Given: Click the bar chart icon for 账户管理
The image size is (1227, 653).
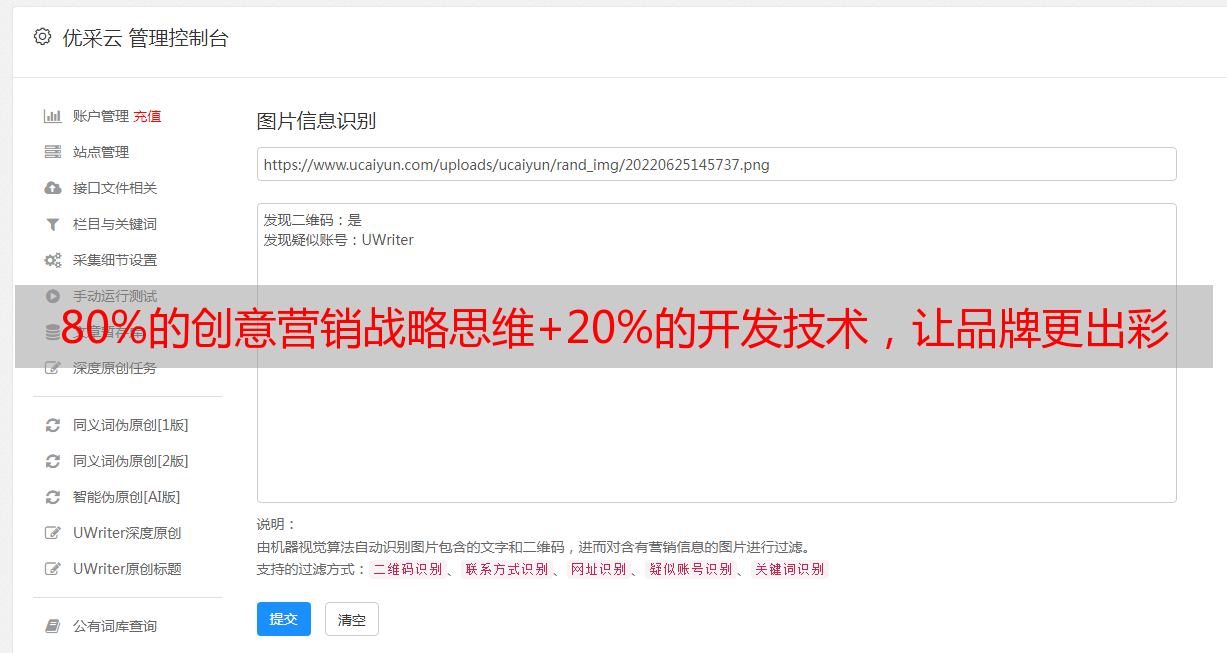Looking at the screenshot, I should click(53, 116).
